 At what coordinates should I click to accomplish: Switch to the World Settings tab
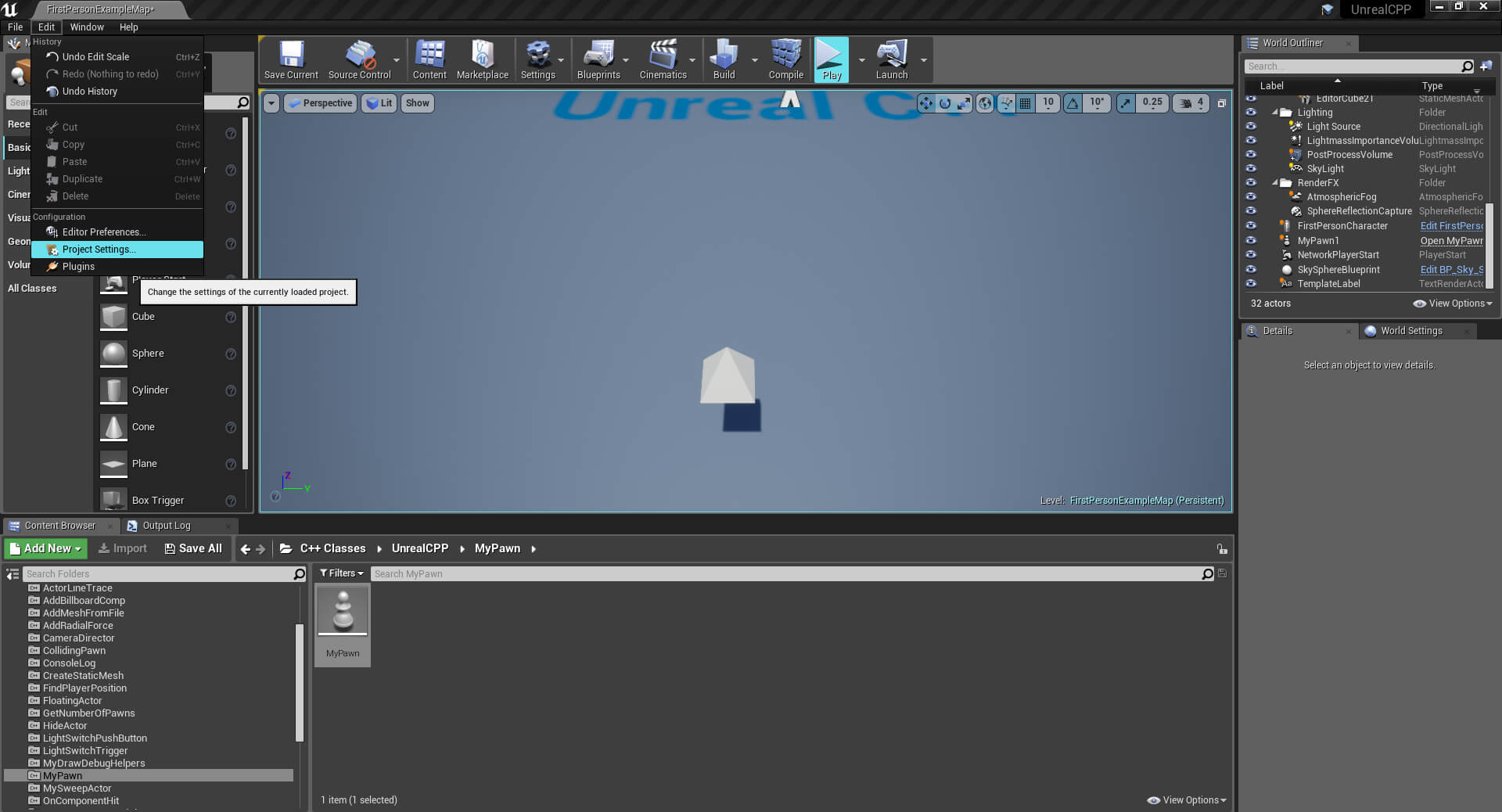click(1411, 331)
